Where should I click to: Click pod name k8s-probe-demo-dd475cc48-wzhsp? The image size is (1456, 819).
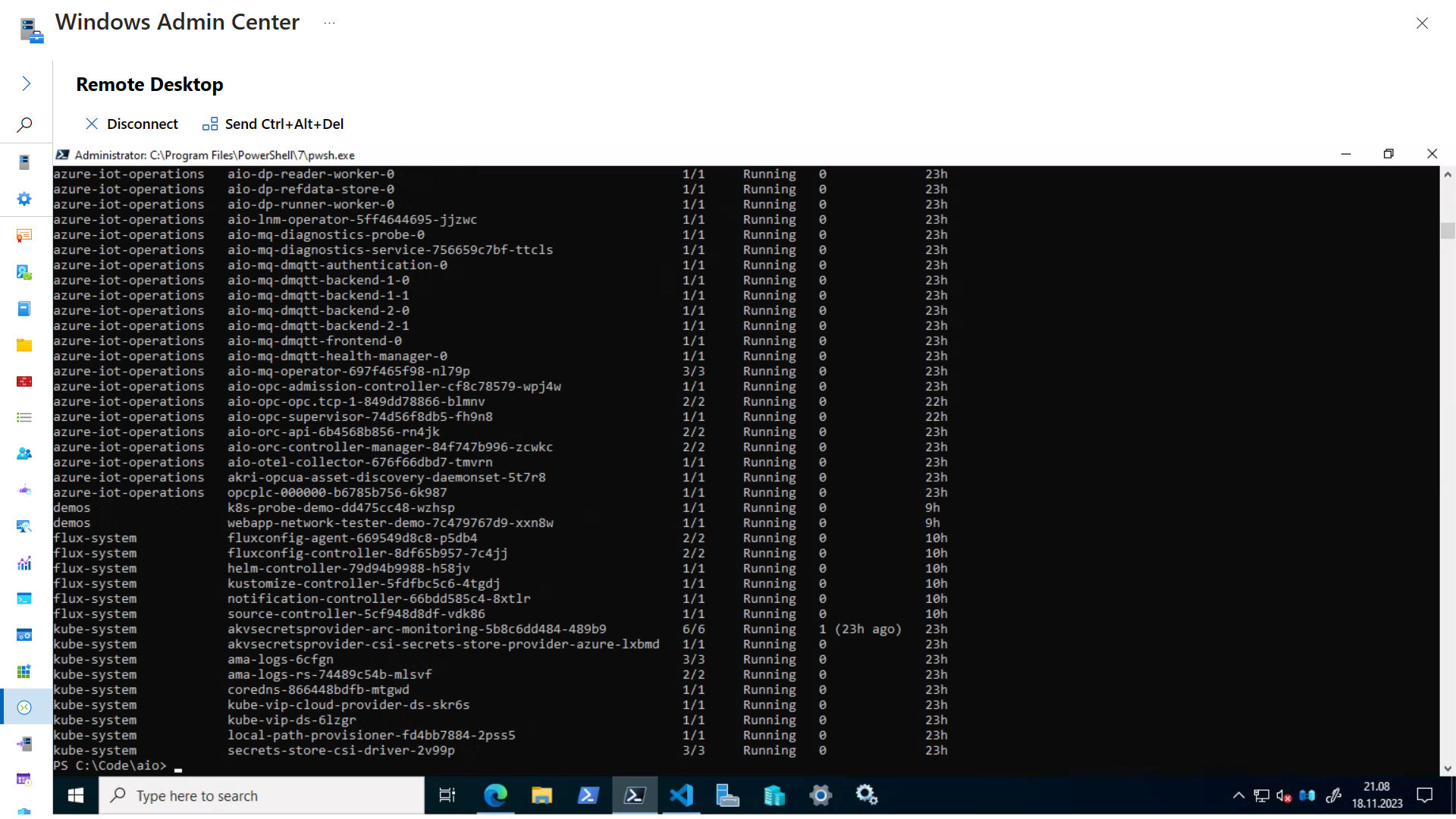point(341,508)
